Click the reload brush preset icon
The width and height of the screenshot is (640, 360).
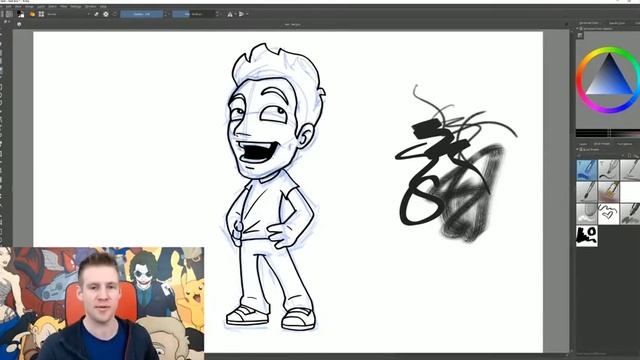point(115,14)
